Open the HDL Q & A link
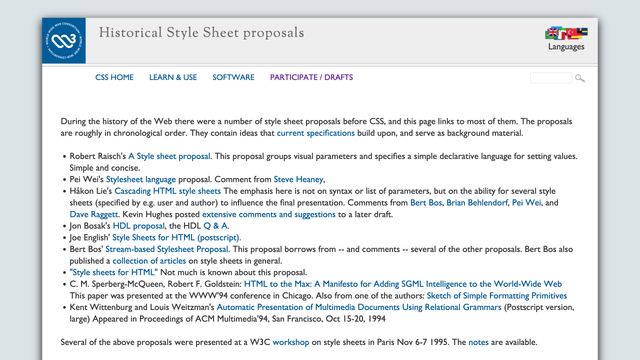The width and height of the screenshot is (640, 360). (216, 226)
